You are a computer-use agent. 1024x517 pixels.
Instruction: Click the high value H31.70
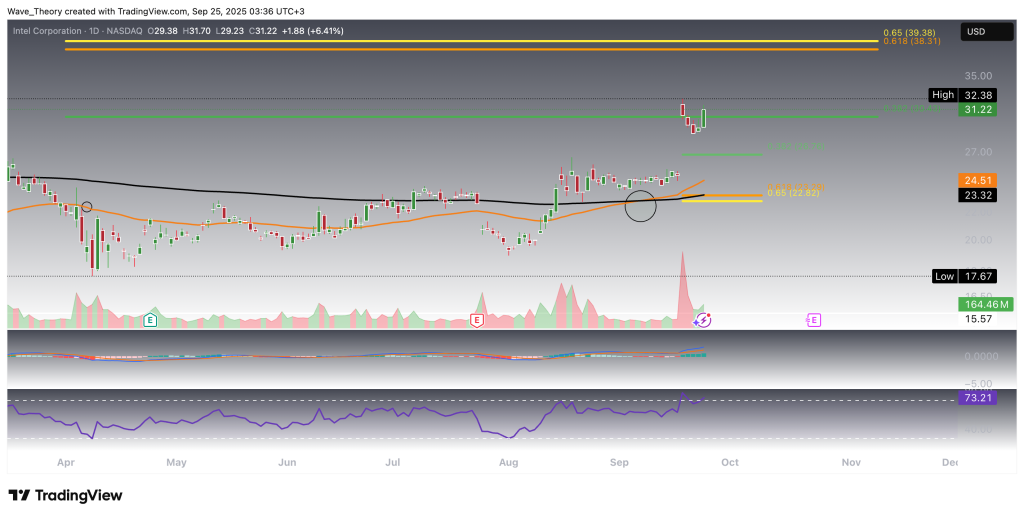coord(195,31)
